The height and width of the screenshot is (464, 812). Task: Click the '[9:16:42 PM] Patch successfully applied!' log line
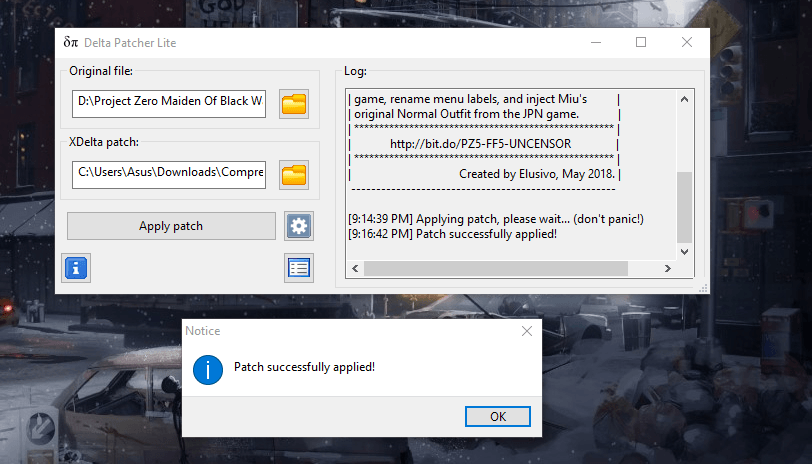tap(453, 234)
